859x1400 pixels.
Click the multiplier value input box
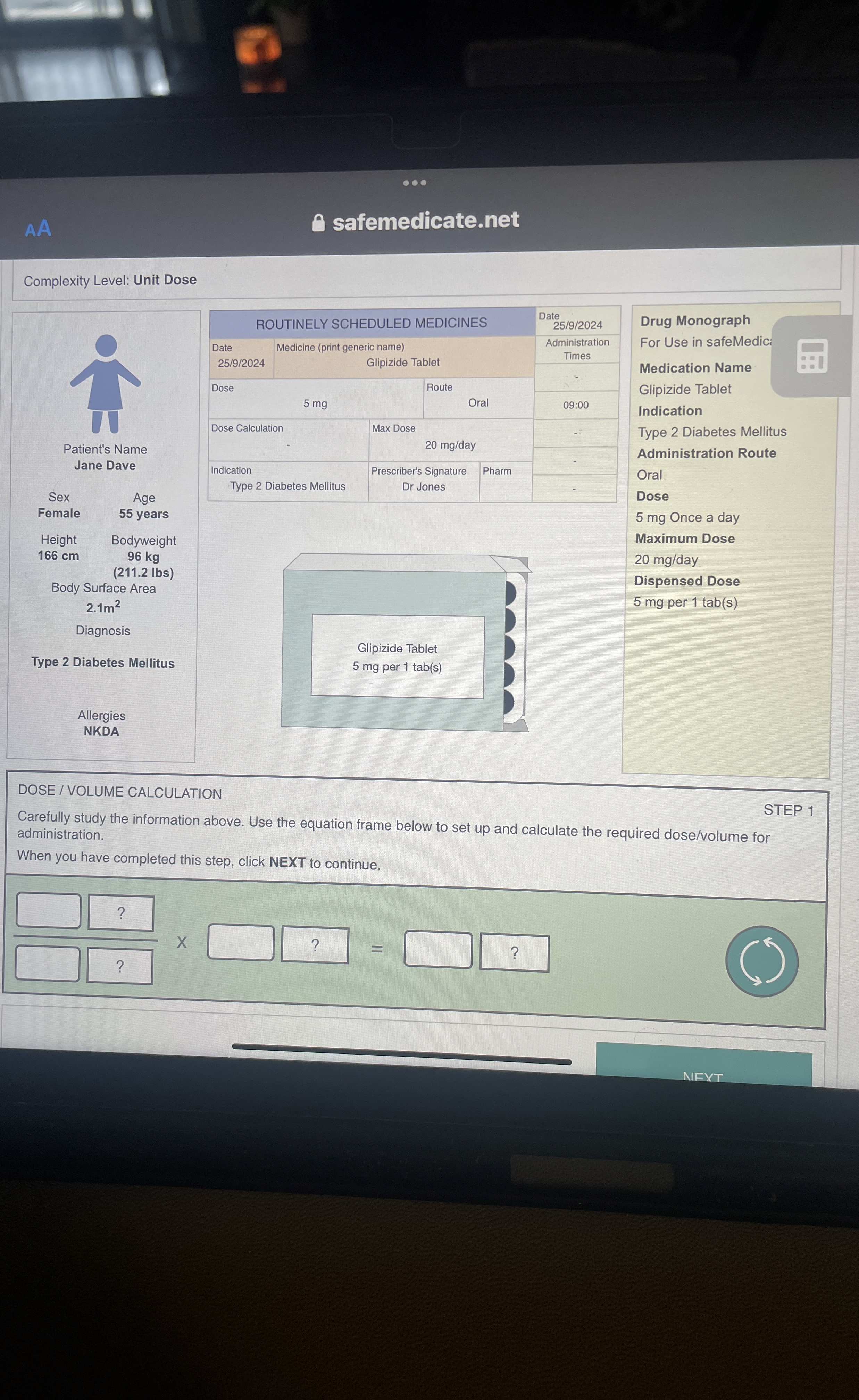coord(241,942)
